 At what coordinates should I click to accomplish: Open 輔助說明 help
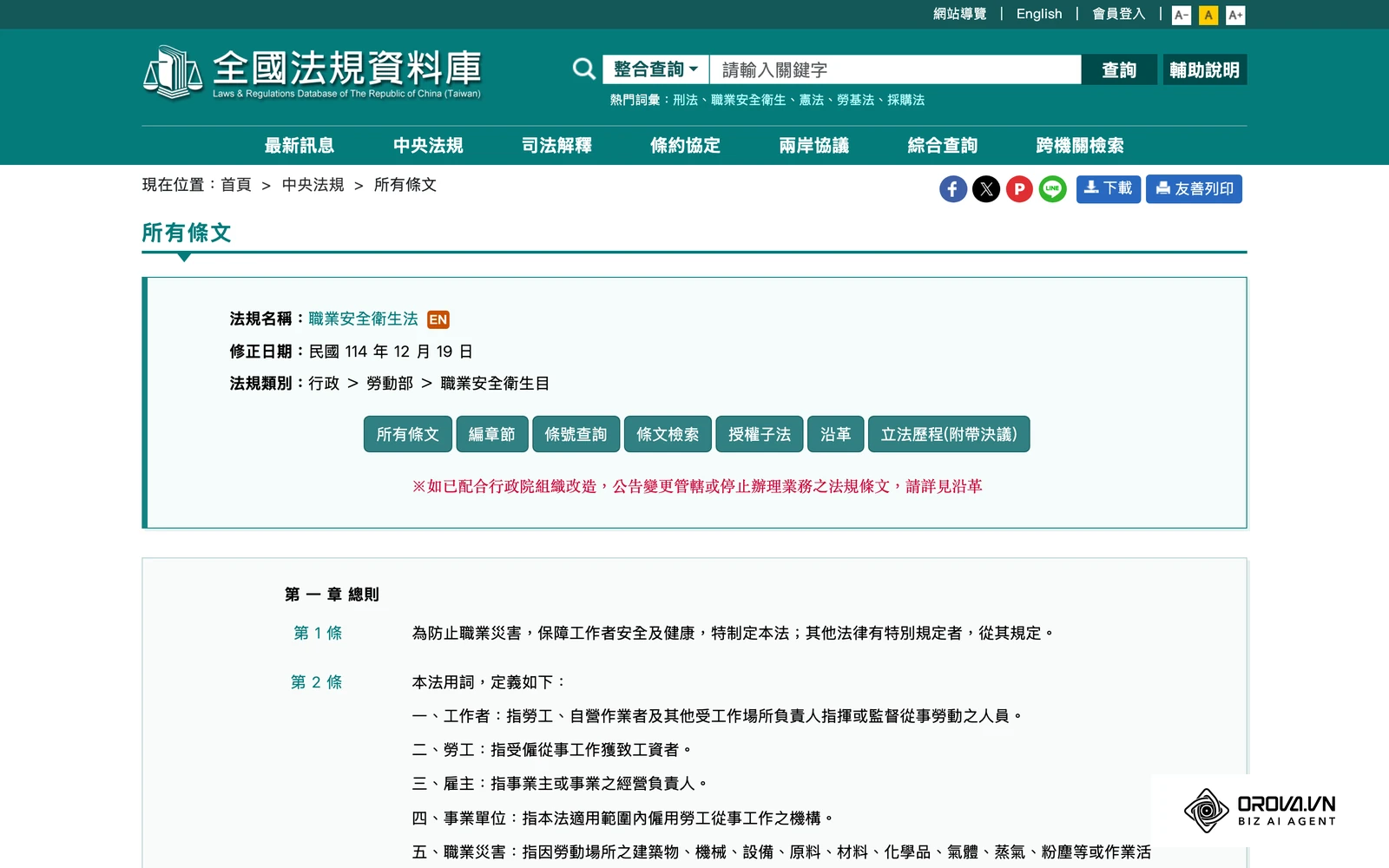click(1205, 69)
